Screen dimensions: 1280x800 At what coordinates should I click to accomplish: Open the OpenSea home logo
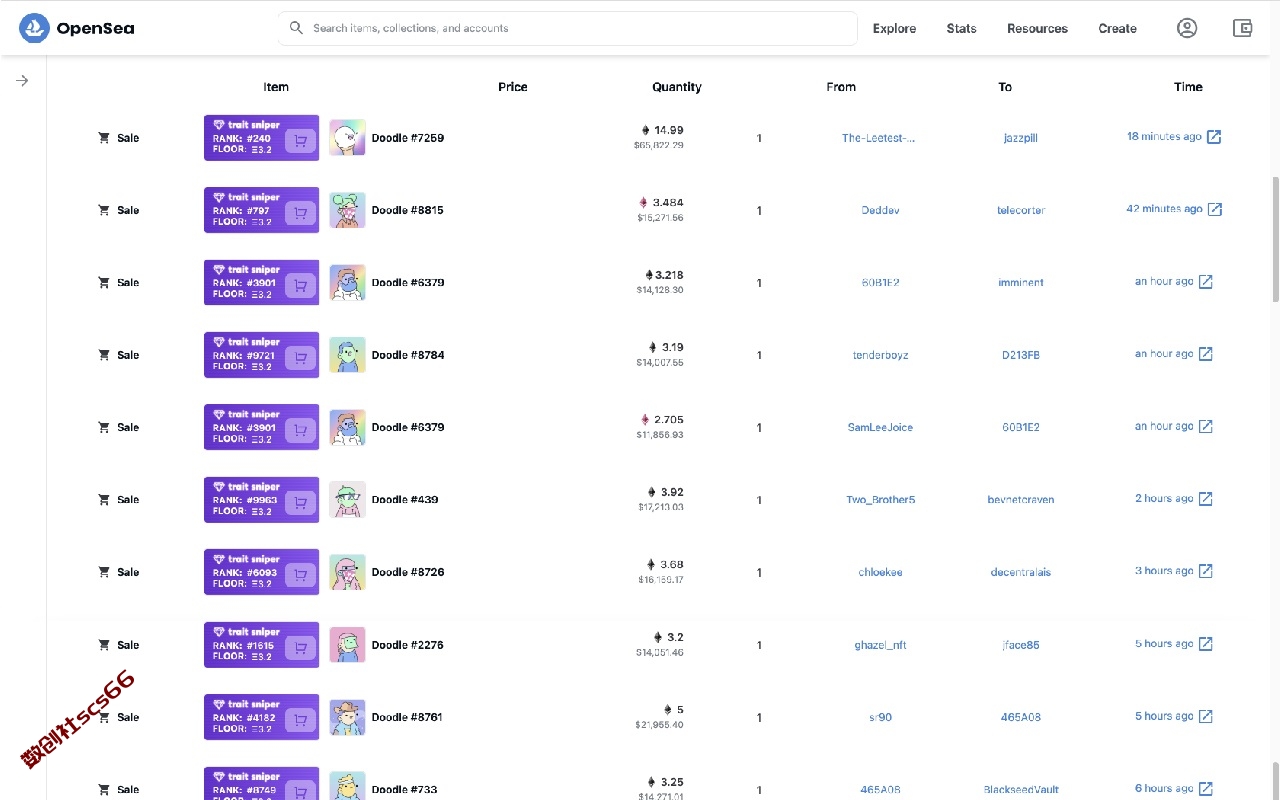(x=77, y=28)
